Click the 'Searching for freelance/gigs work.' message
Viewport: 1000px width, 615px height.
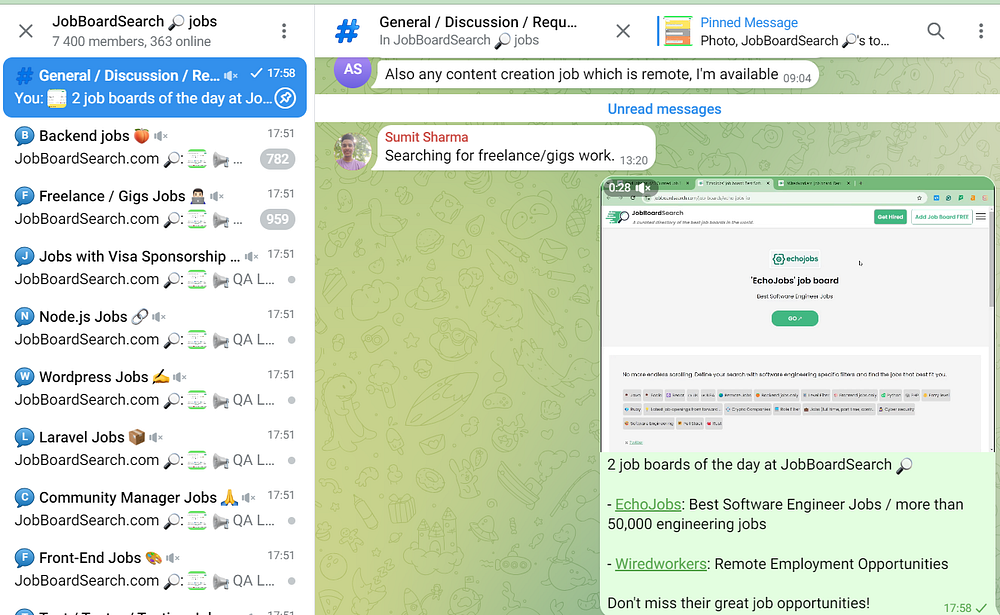(x=499, y=156)
